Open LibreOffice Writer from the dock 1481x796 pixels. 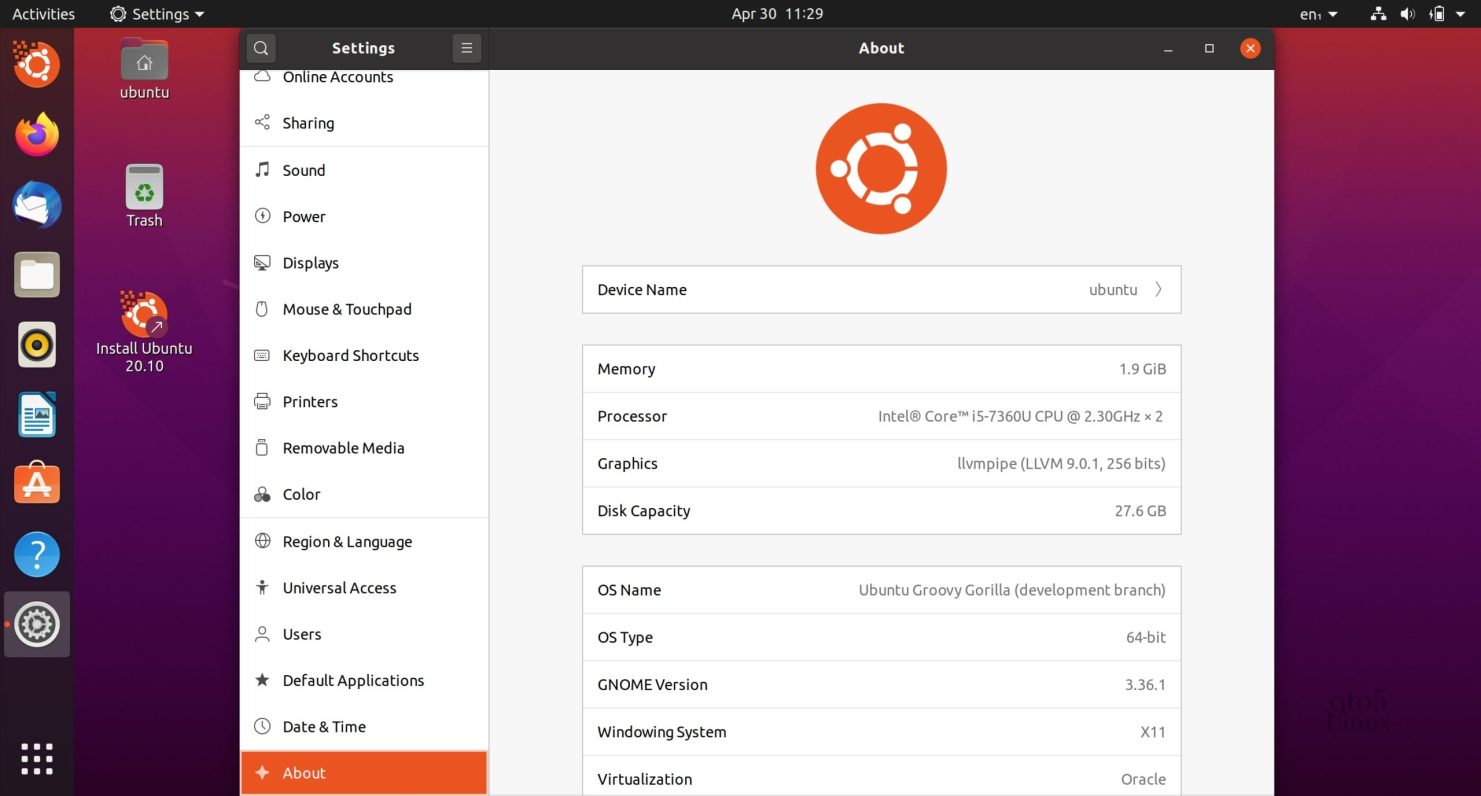tap(37, 415)
